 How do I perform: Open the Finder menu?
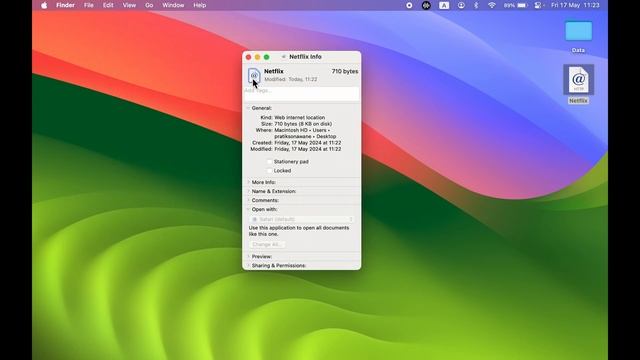pyautogui.click(x=65, y=5)
